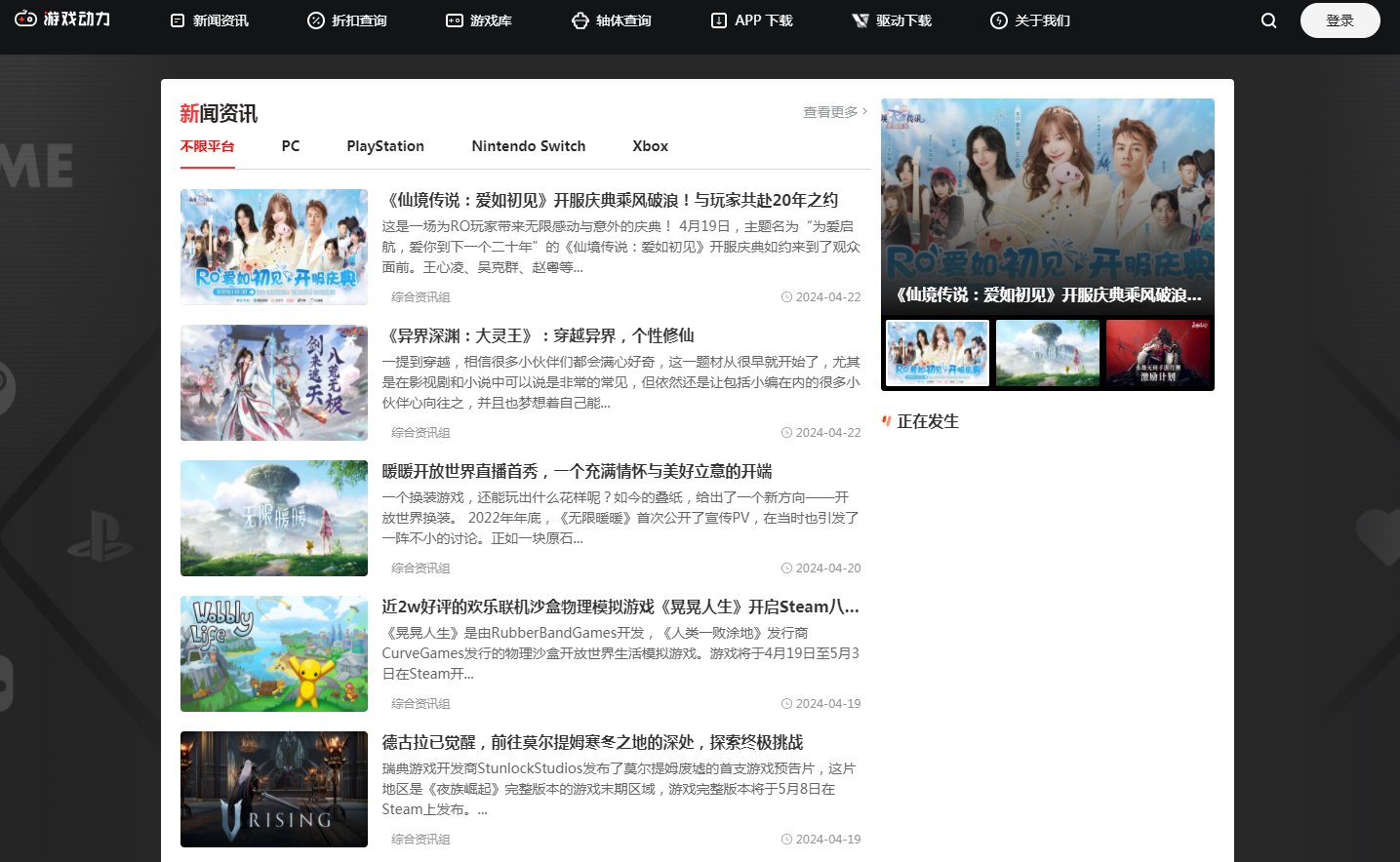Click 综合资讯组 under 晃晃人生 article

420,704
